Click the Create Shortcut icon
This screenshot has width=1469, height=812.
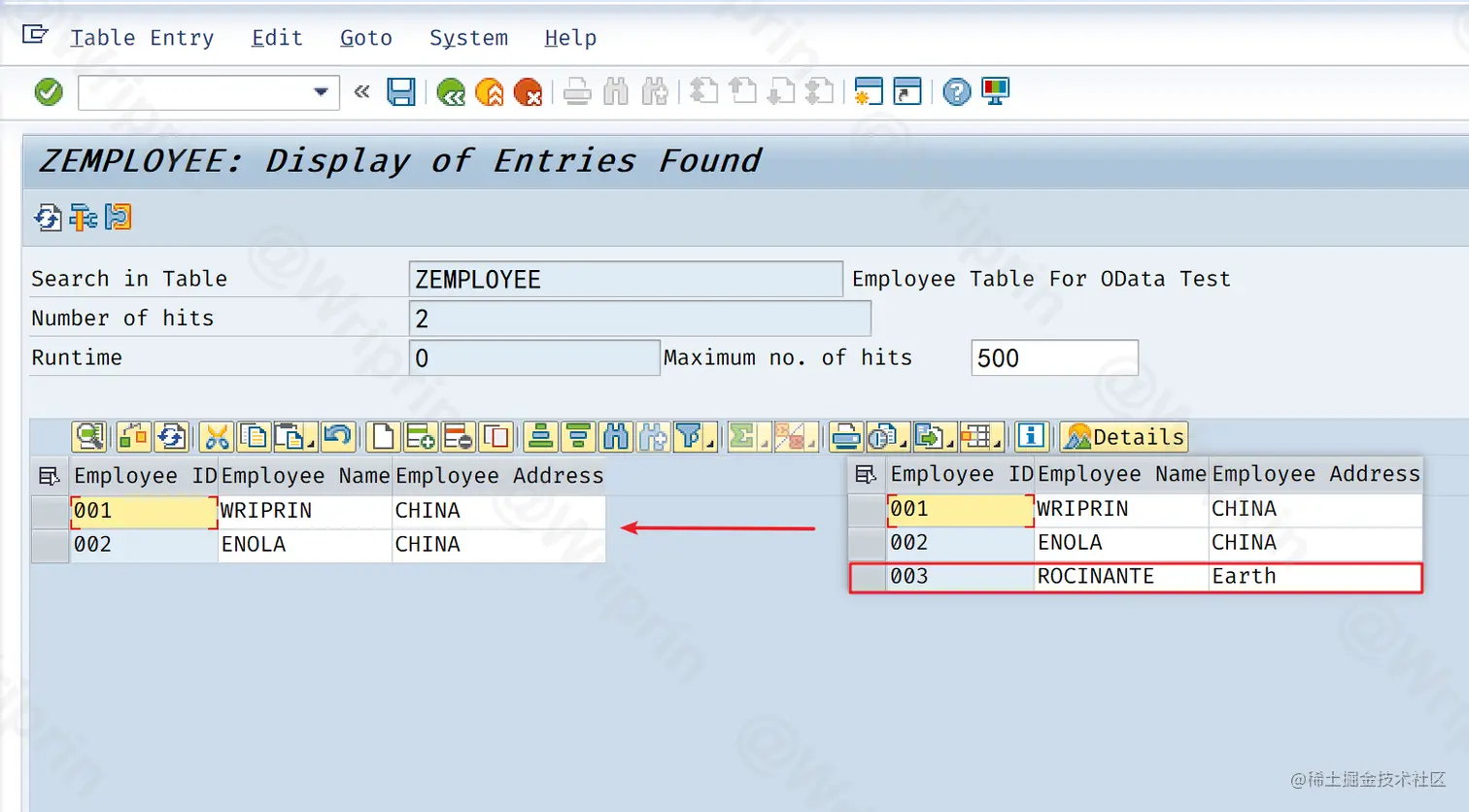tap(907, 92)
